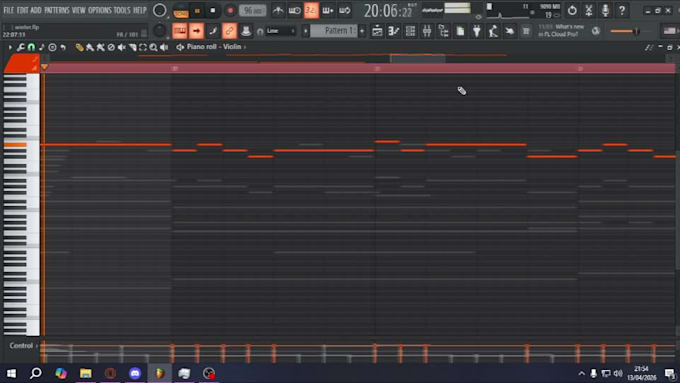The width and height of the screenshot is (680, 383).
Task: Open the Channel rack grid icon
Action: coord(410,31)
